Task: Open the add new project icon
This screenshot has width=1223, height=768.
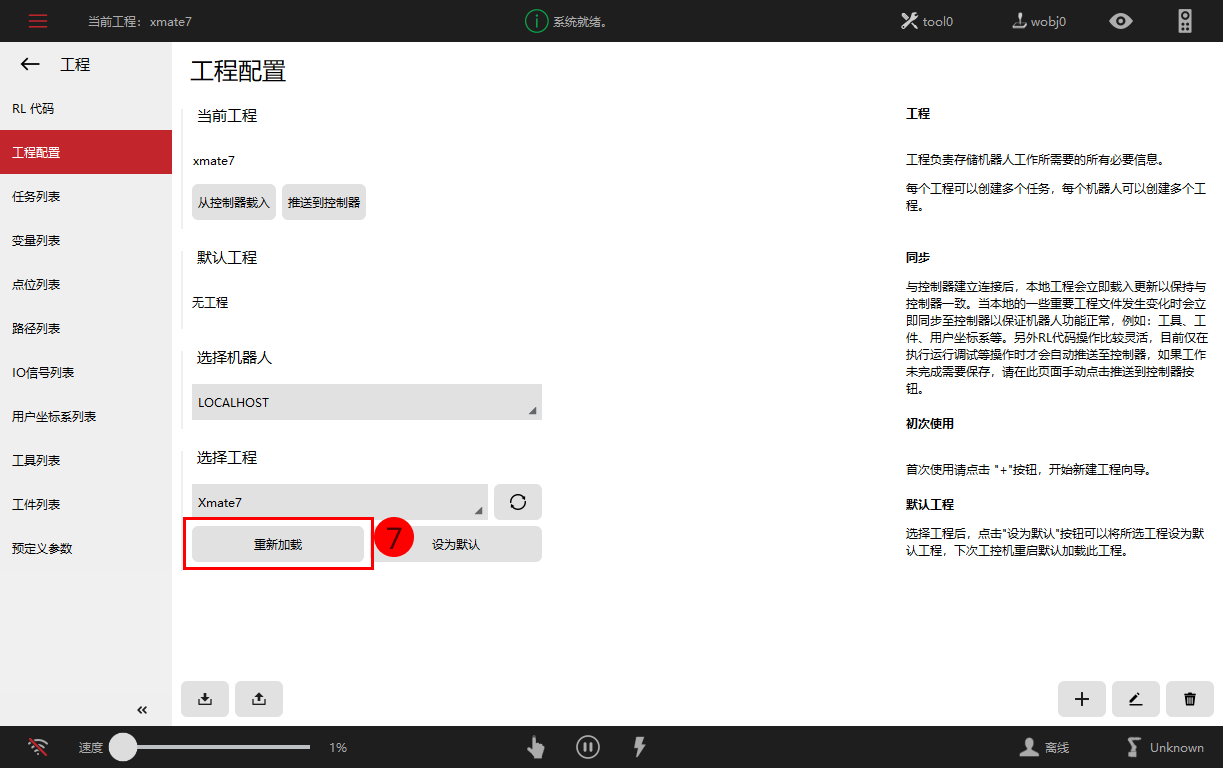Action: tap(1081, 699)
